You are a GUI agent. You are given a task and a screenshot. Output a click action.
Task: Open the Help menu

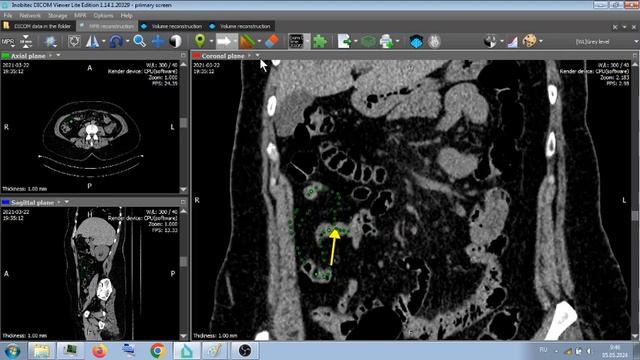coord(127,16)
